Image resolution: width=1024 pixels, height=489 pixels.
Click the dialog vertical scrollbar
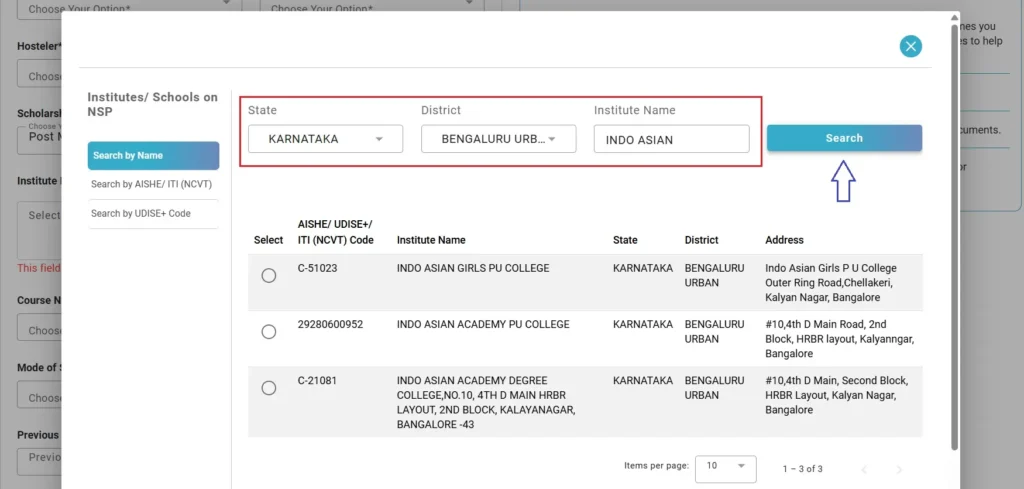[955, 236]
